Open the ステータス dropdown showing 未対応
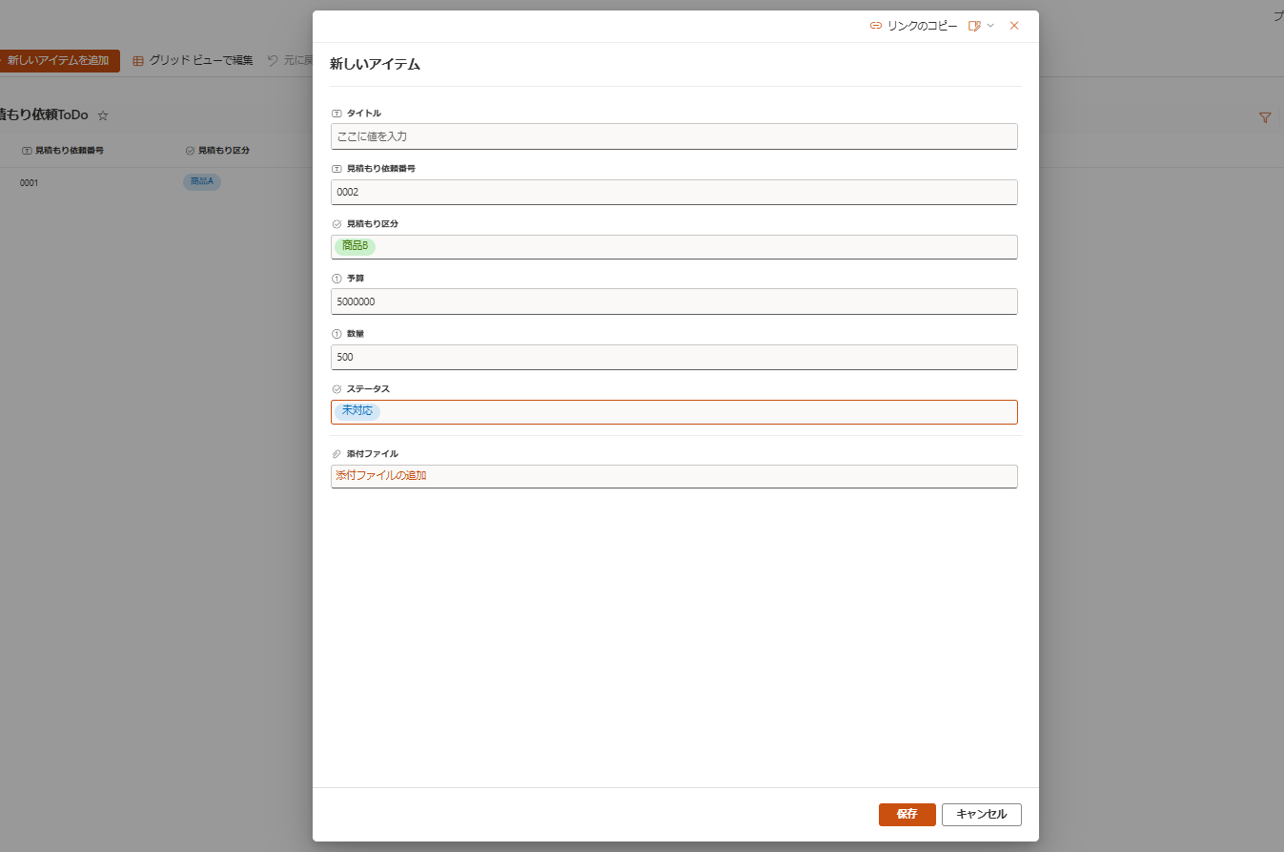The width and height of the screenshot is (1284, 852). point(674,412)
